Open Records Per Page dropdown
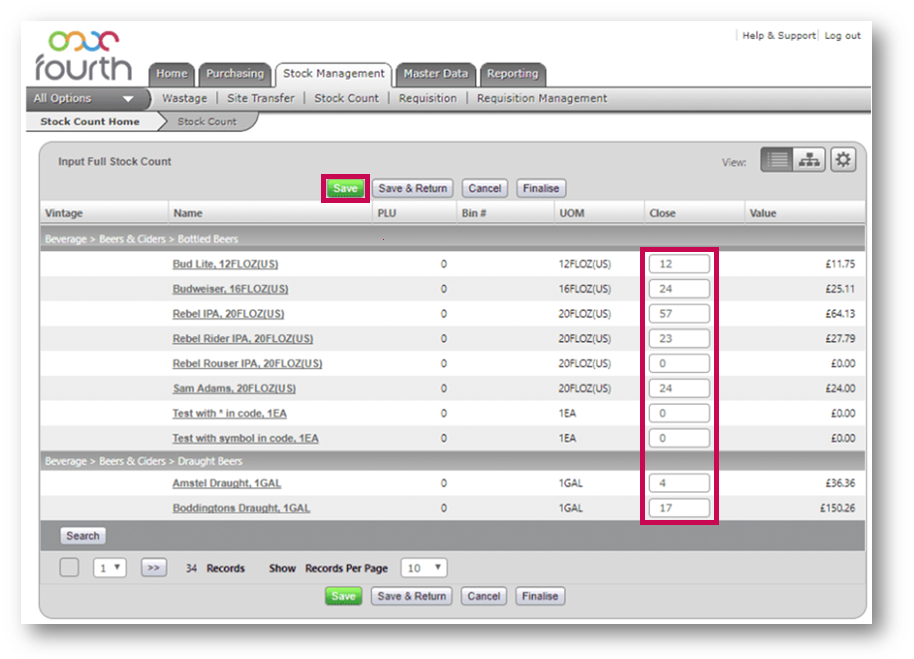Viewport: 914px width, 659px height. [423, 568]
